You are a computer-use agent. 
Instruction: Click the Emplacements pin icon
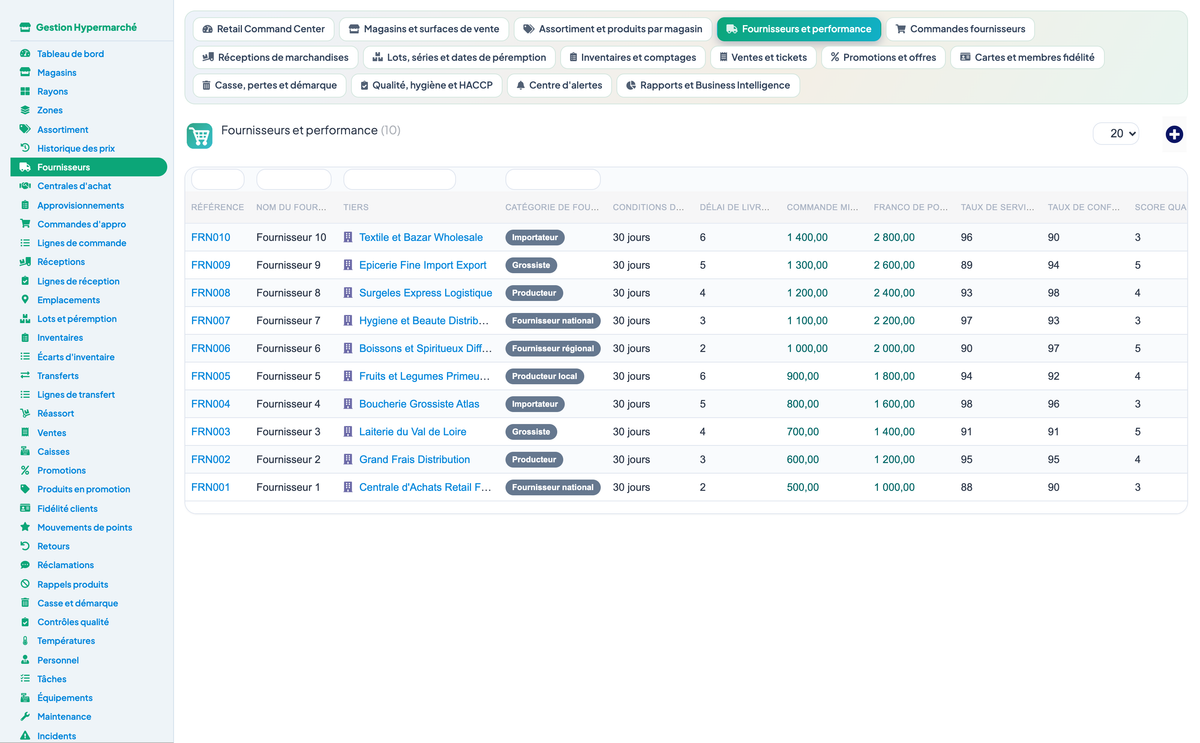coord(25,300)
